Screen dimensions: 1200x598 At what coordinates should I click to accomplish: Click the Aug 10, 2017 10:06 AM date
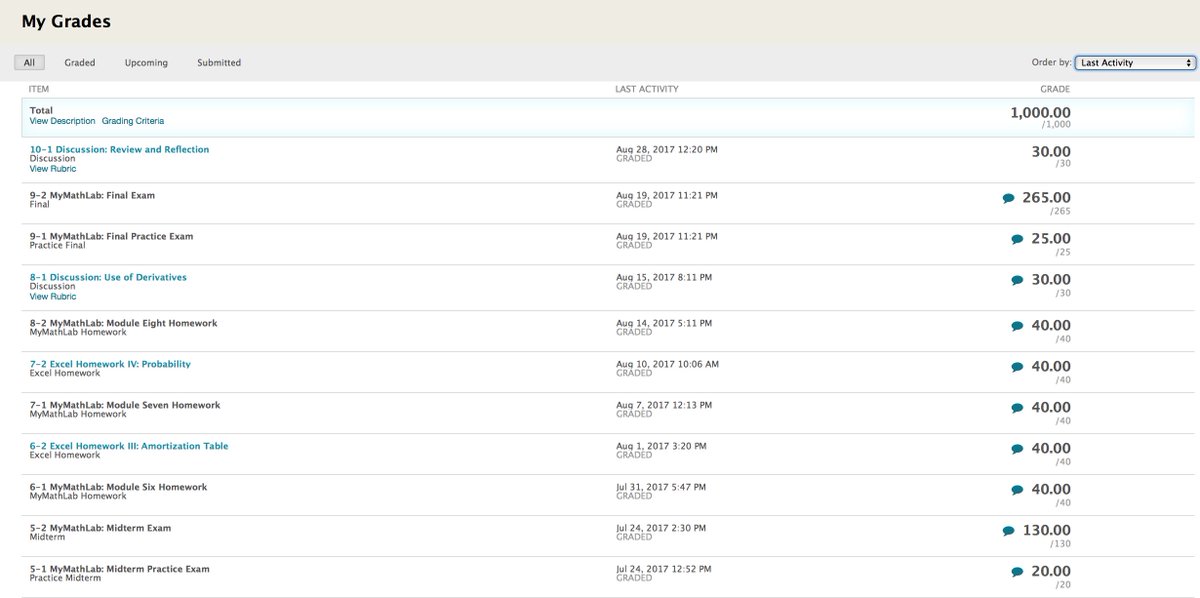point(667,363)
